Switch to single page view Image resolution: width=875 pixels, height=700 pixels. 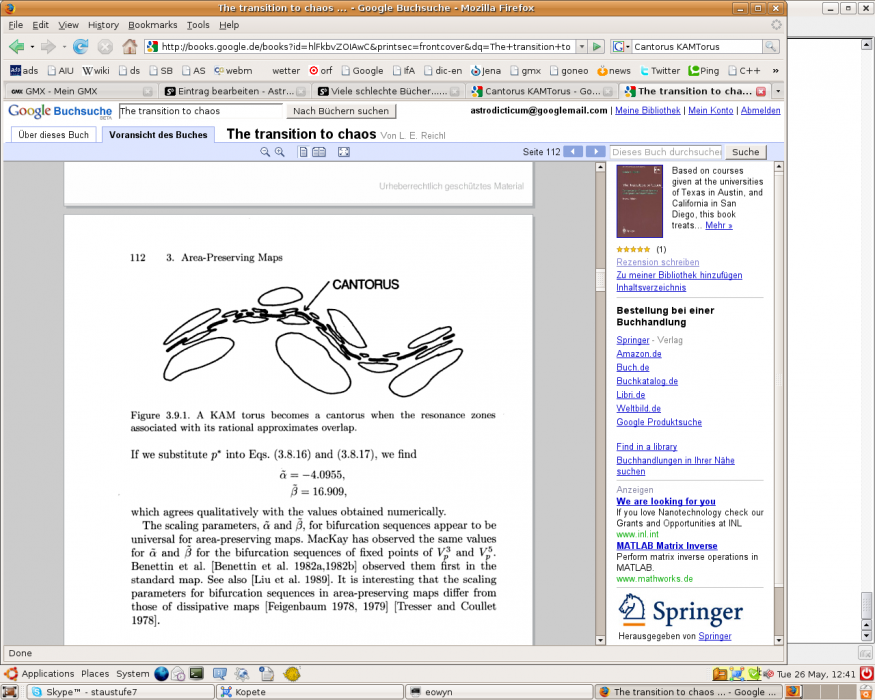click(303, 152)
